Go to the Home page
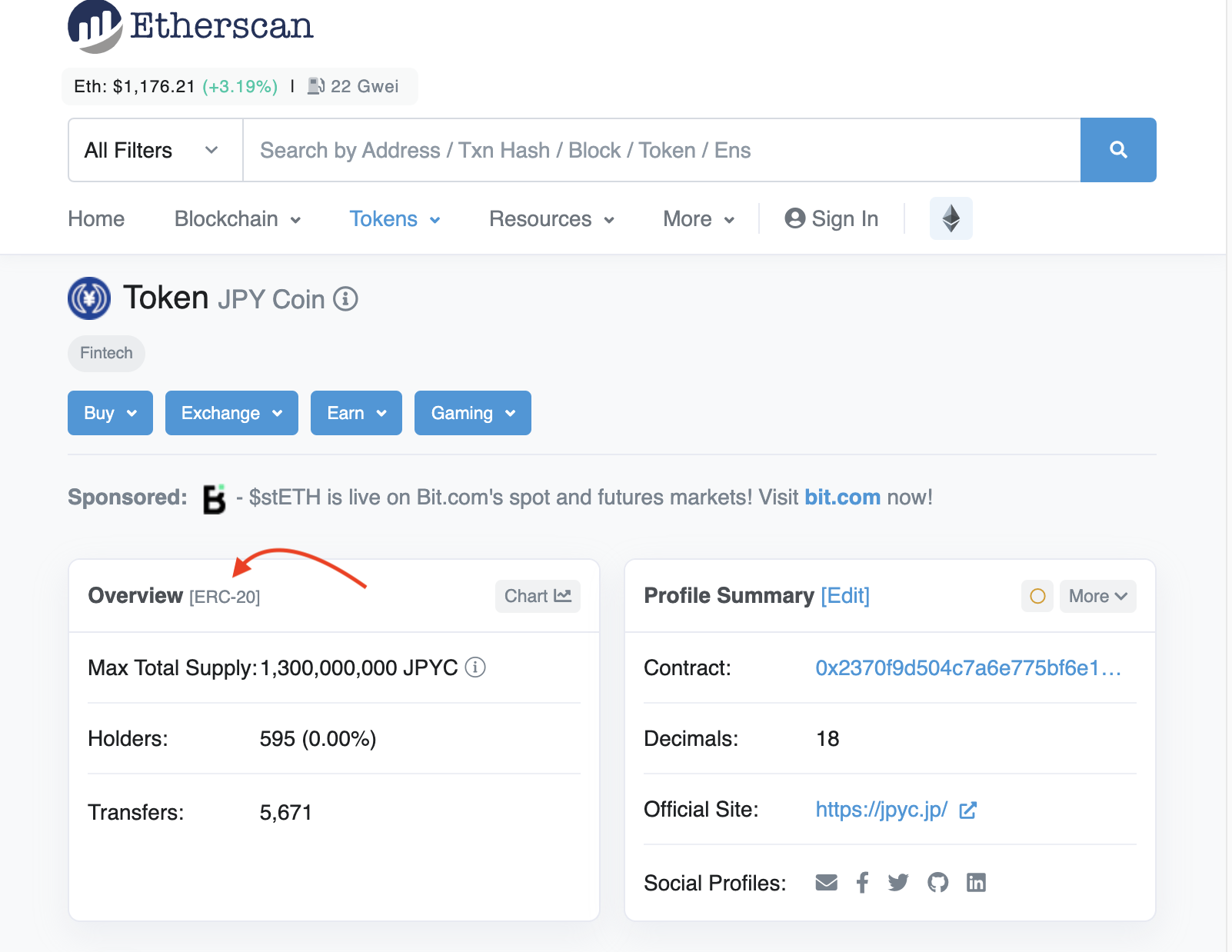1232x952 pixels. tap(96, 219)
